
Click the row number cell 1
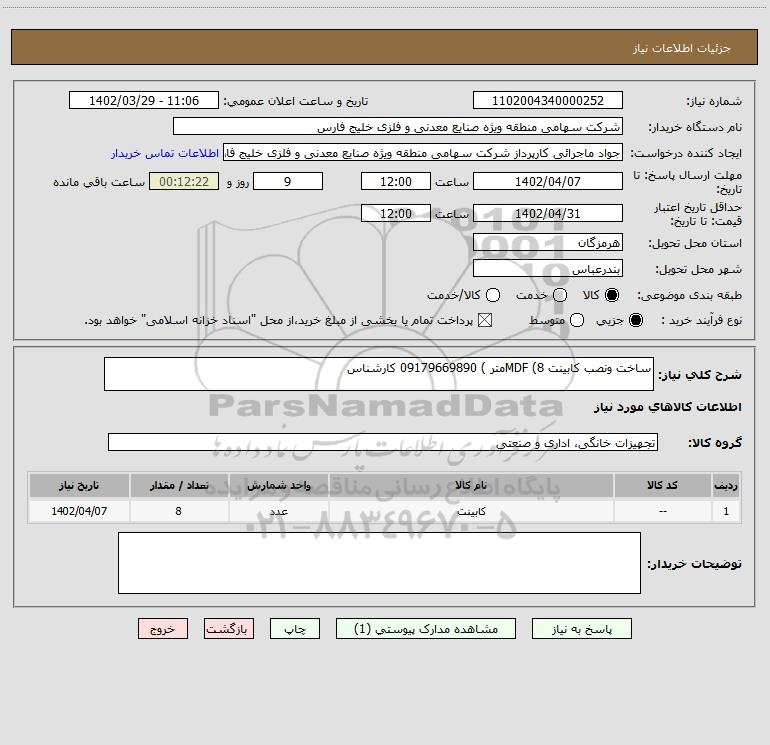(x=726, y=511)
